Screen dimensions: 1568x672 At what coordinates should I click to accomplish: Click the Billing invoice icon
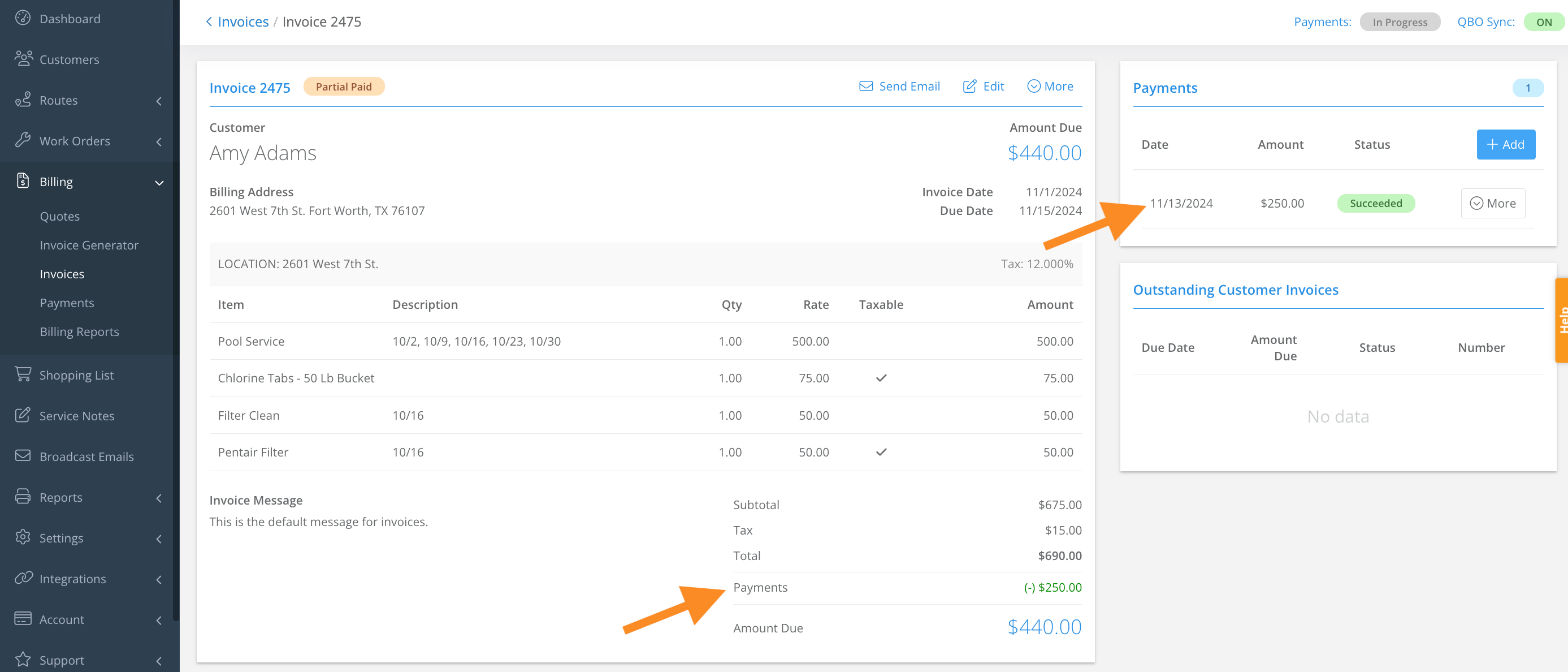[23, 181]
